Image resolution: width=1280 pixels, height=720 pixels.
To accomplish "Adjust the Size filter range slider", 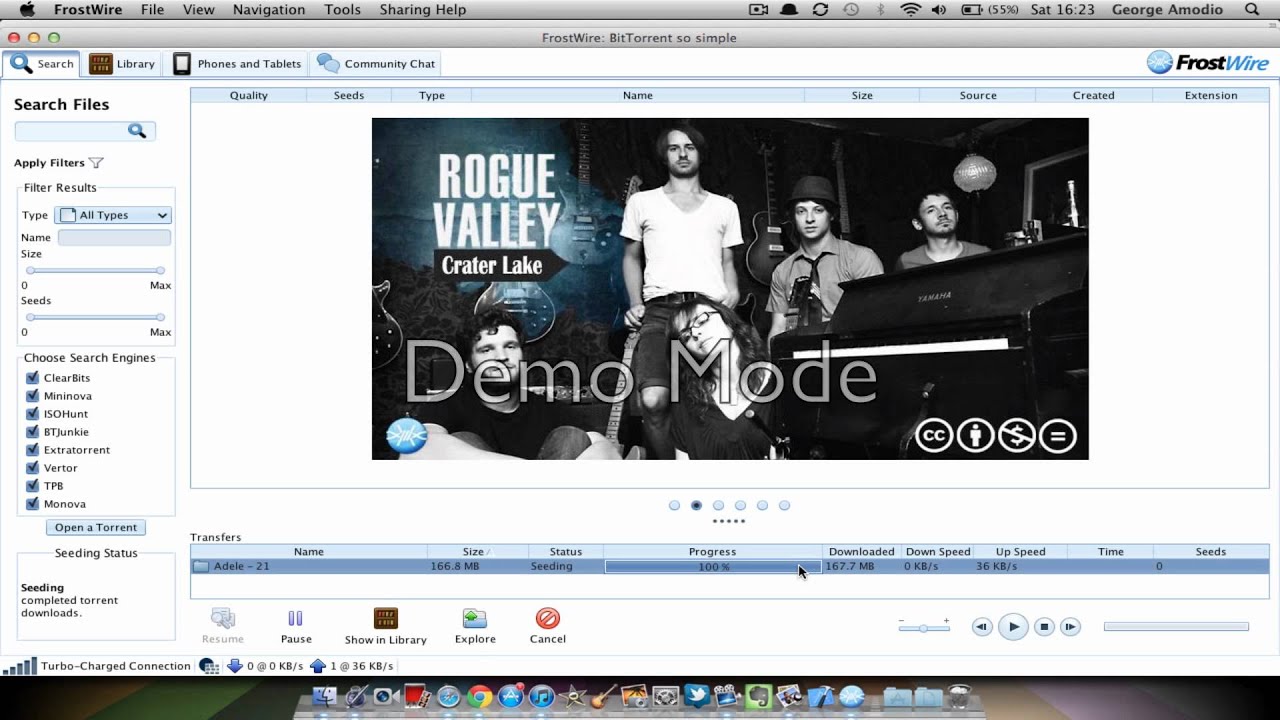I will (x=95, y=271).
